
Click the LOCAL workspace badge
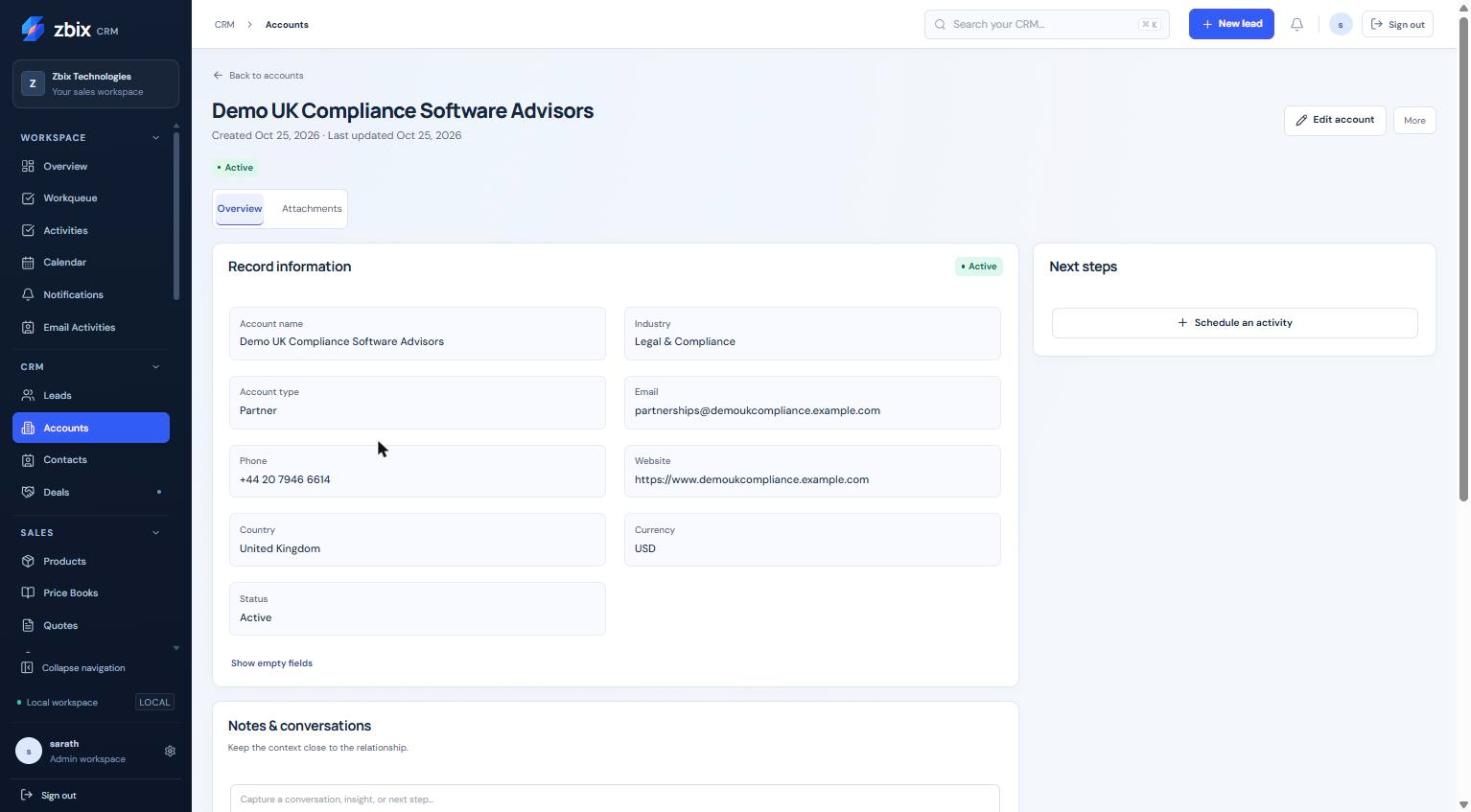154,702
